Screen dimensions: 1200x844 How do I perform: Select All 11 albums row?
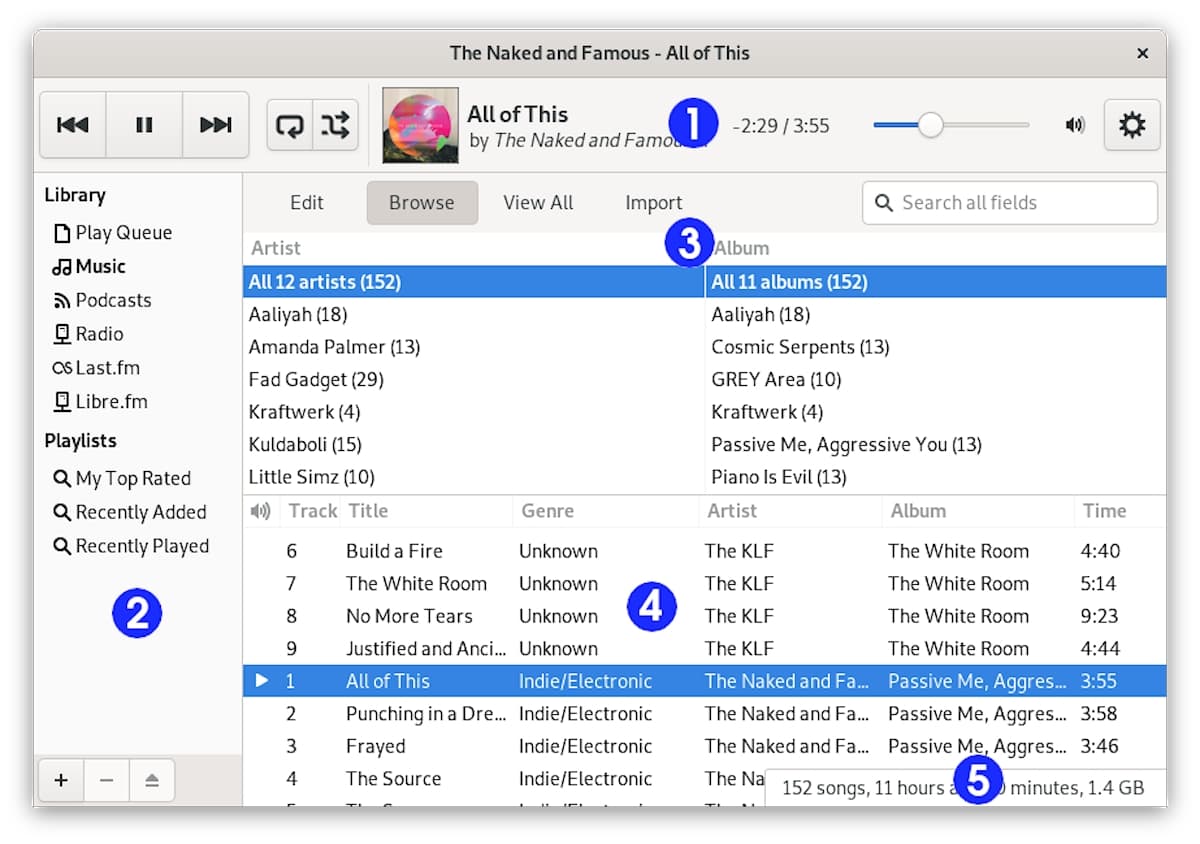(x=936, y=282)
